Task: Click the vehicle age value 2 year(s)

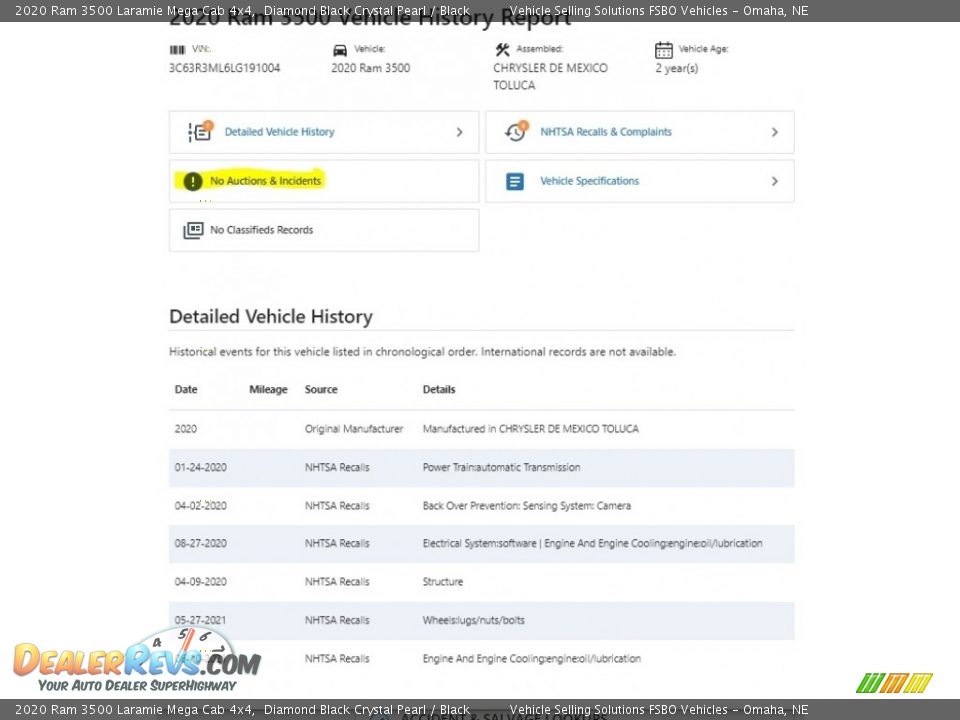Action: (677, 68)
